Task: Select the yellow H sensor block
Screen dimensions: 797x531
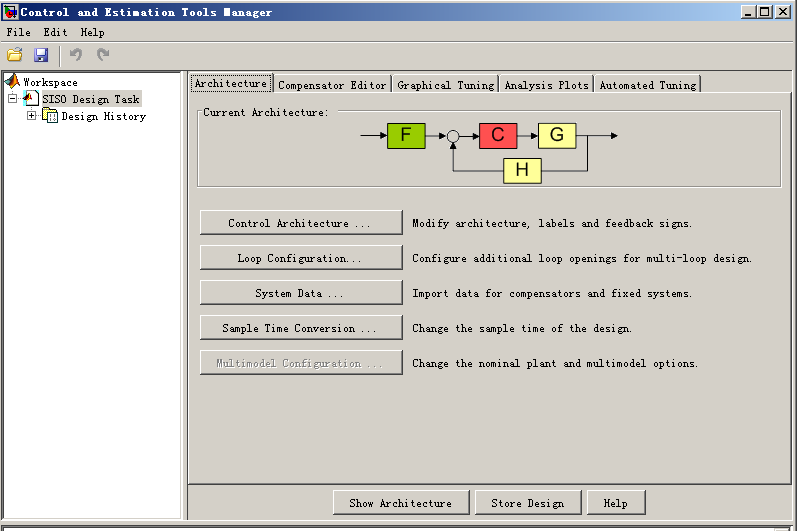Action: (523, 170)
